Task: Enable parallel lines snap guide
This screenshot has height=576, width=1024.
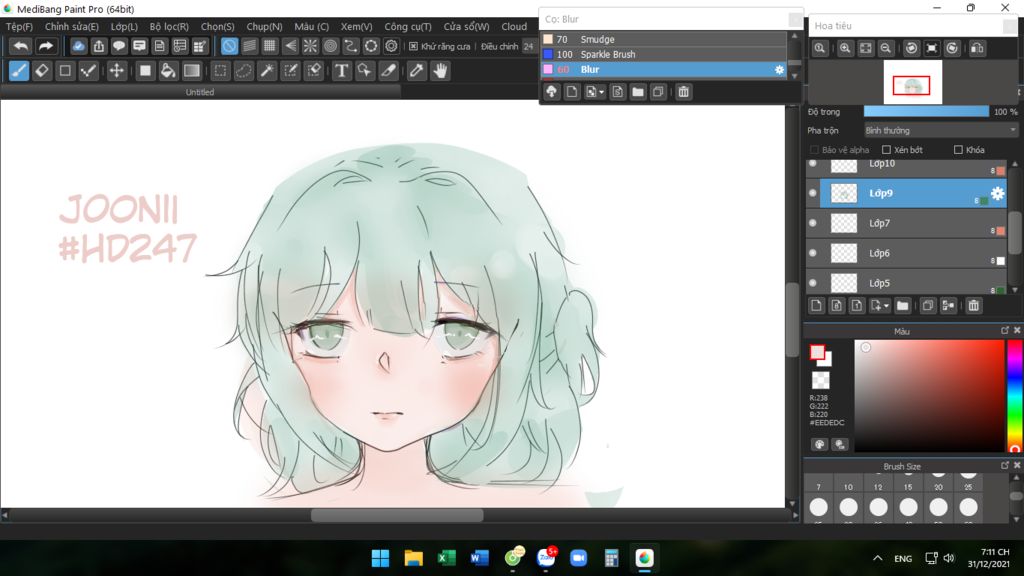Action: point(249,46)
